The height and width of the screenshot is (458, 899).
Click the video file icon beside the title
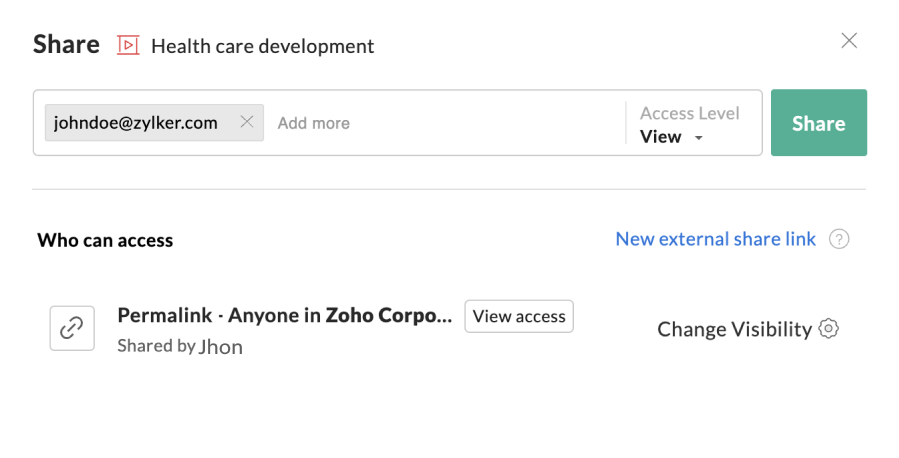tap(127, 45)
